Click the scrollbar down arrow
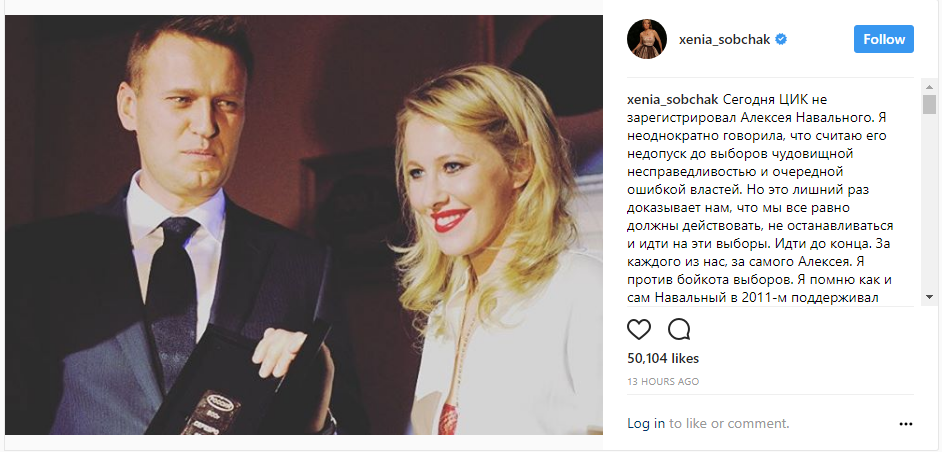Image resolution: width=942 pixels, height=452 pixels. tap(929, 297)
